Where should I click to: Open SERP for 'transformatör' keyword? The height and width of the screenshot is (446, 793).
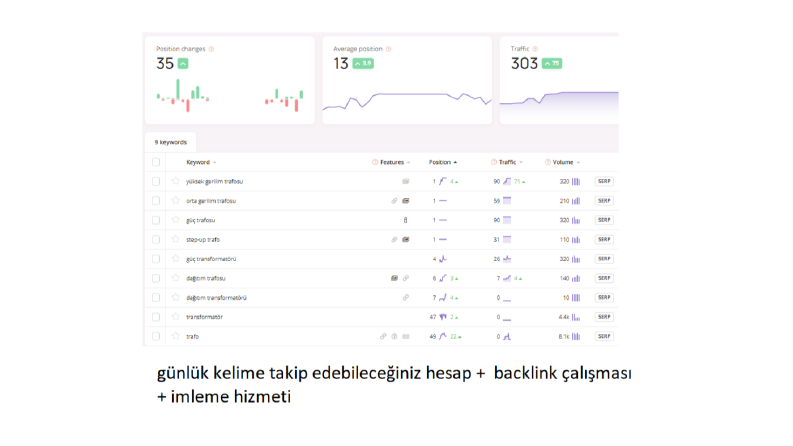pos(604,317)
